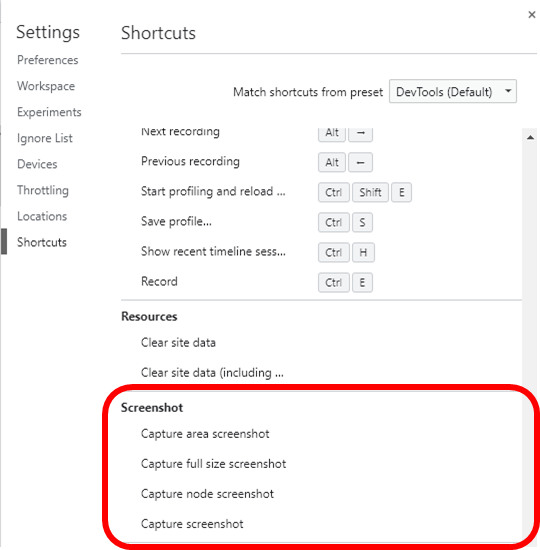This screenshot has height=550, width=540.
Task: Close the Settings panel with the X
Action: tap(532, 15)
